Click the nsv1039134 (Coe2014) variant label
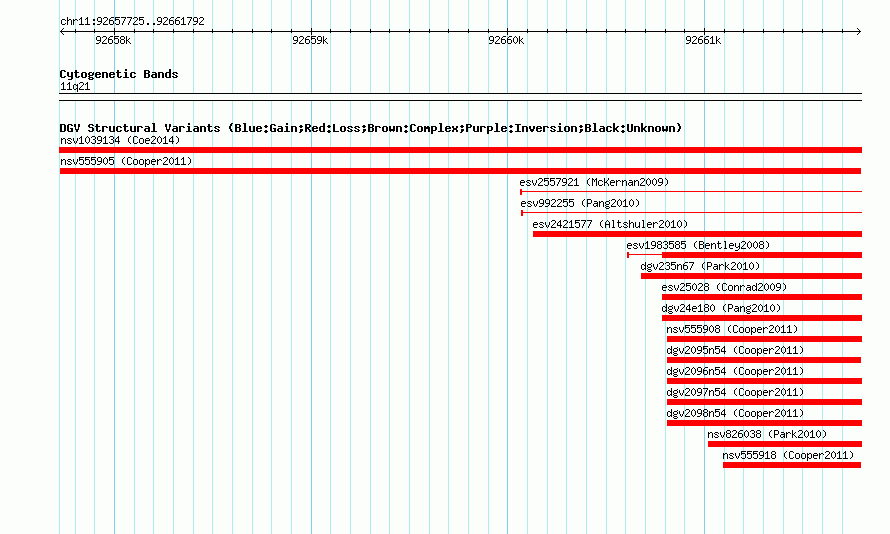890x534 pixels. click(x=120, y=140)
